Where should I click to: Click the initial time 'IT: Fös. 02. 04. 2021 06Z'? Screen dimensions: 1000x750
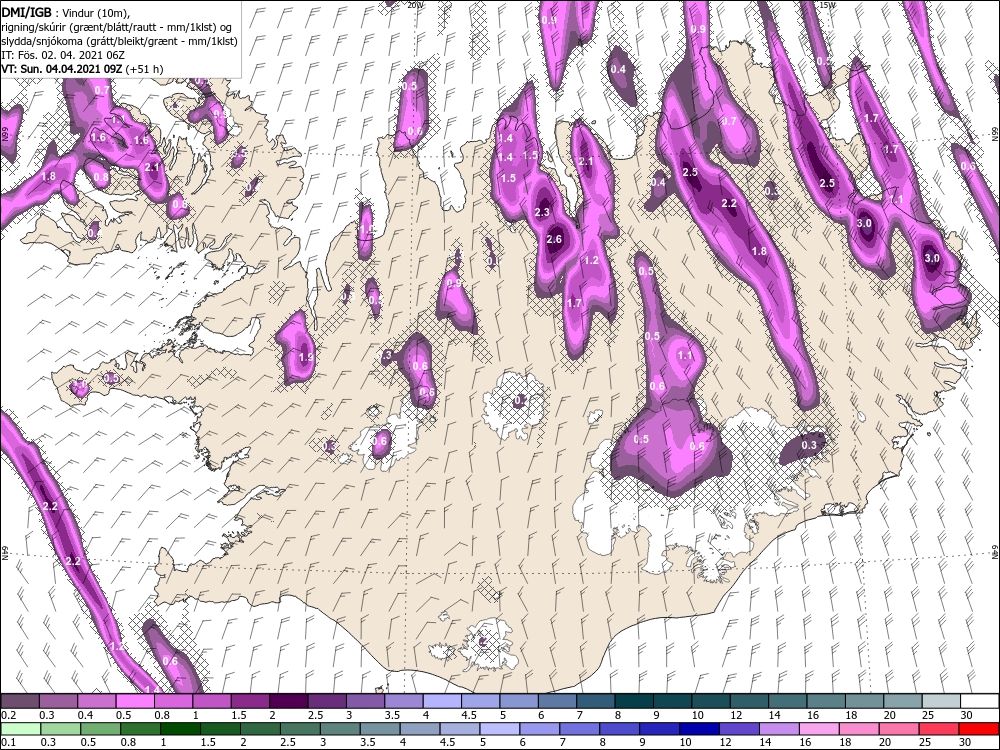coord(62,55)
